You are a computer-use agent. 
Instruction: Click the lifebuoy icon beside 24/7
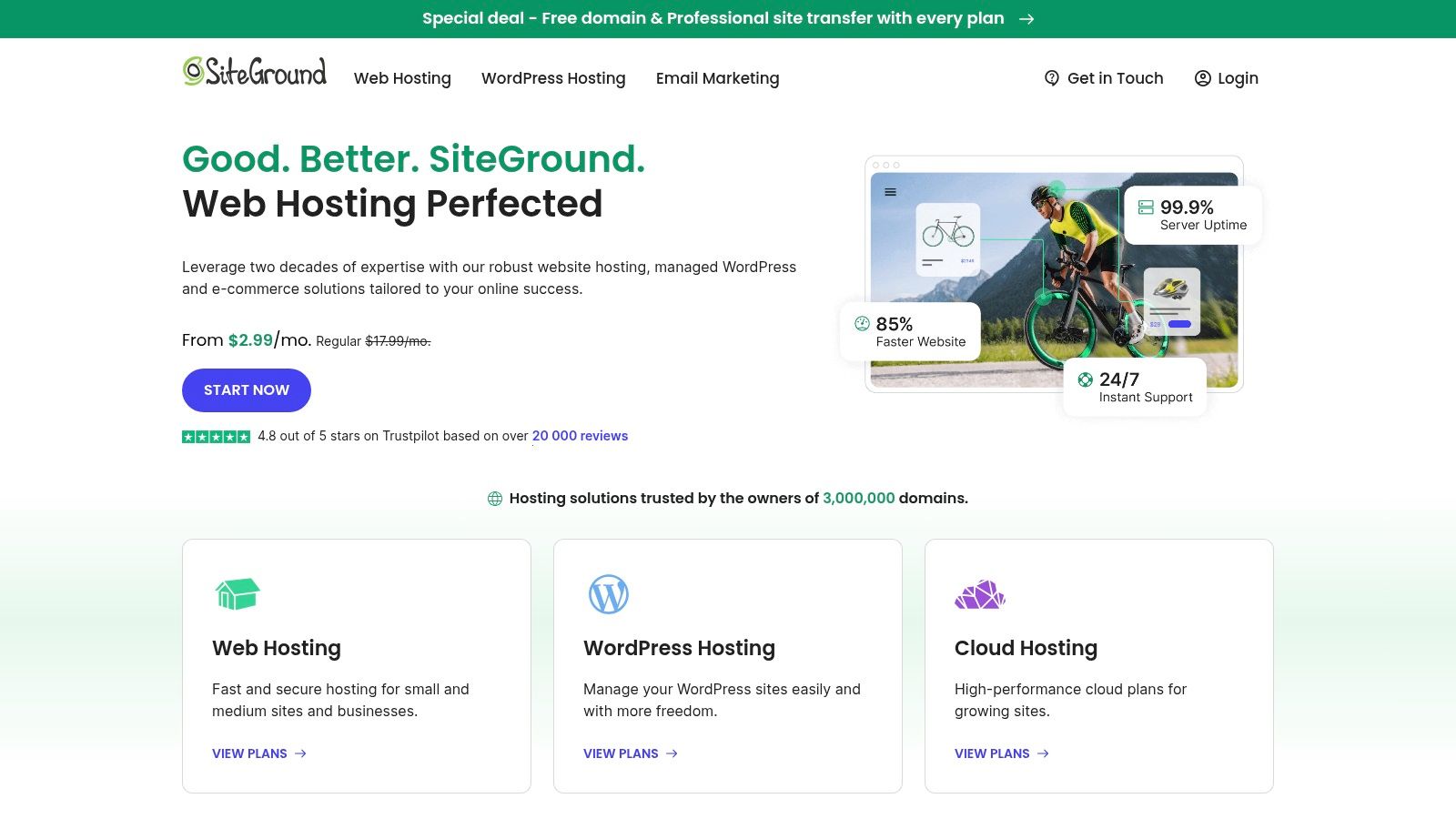[x=1085, y=379]
